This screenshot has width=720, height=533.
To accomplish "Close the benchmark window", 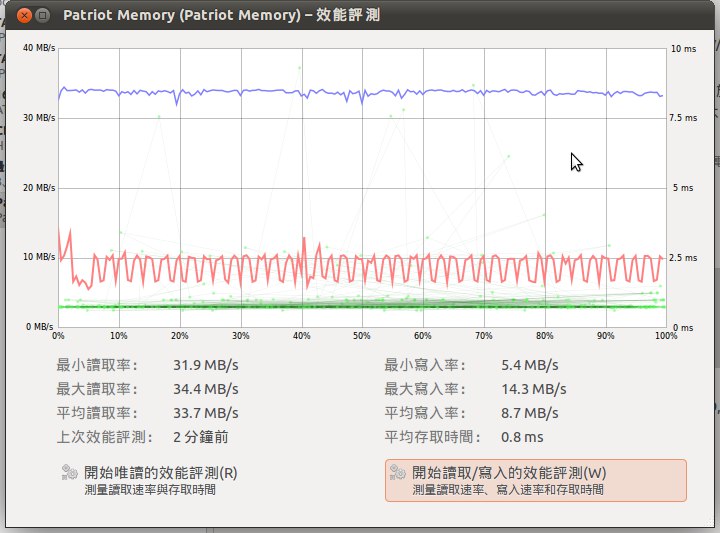I will pos(24,16).
